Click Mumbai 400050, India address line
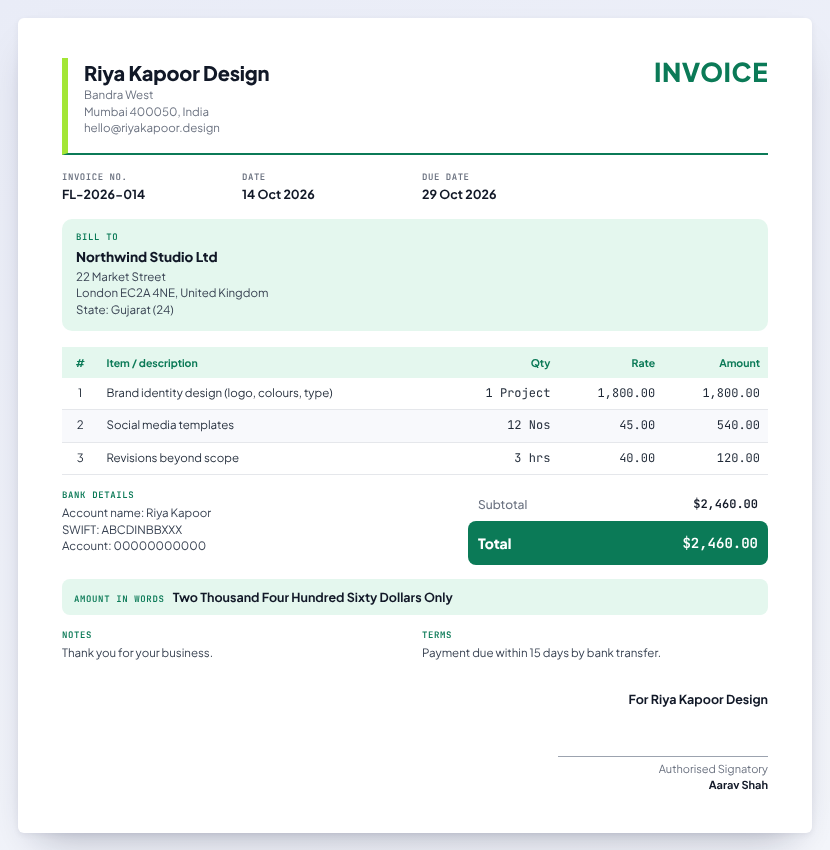 click(x=146, y=112)
